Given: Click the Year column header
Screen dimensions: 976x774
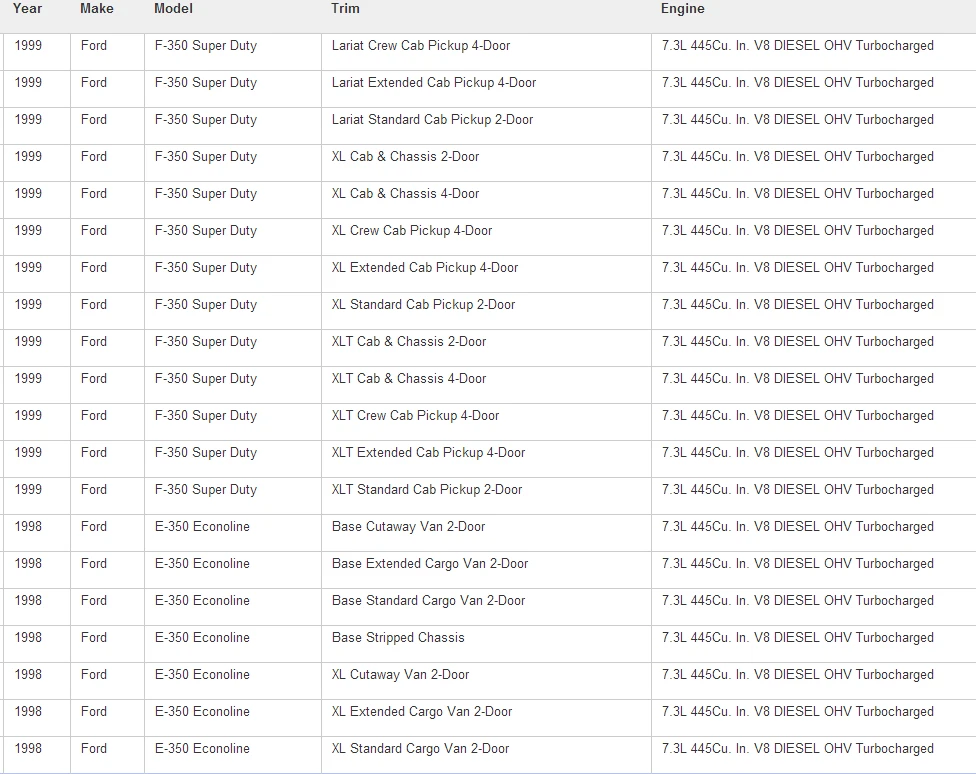Looking at the screenshot, I should 27,9.
